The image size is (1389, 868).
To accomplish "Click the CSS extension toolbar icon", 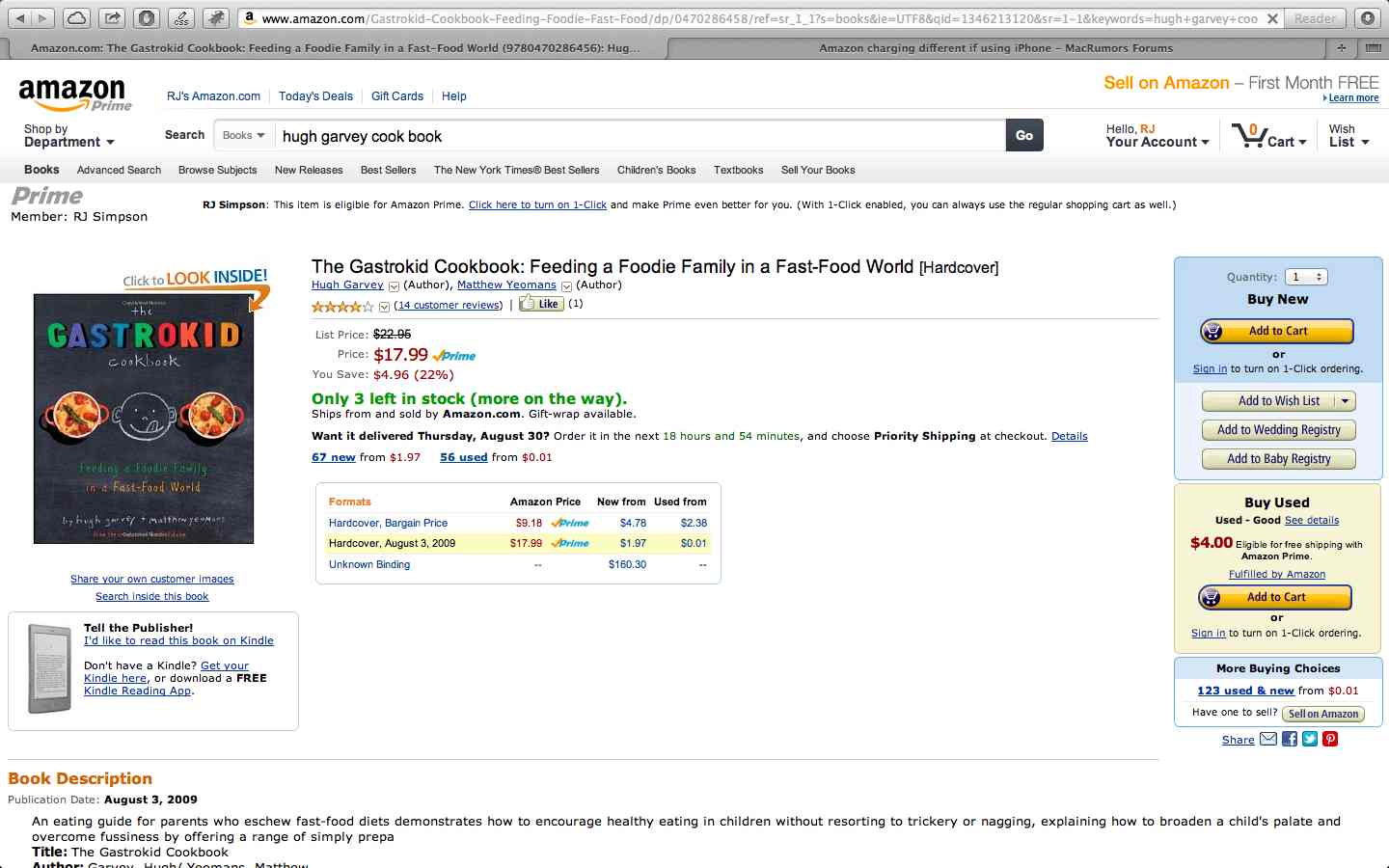I will [x=181, y=17].
